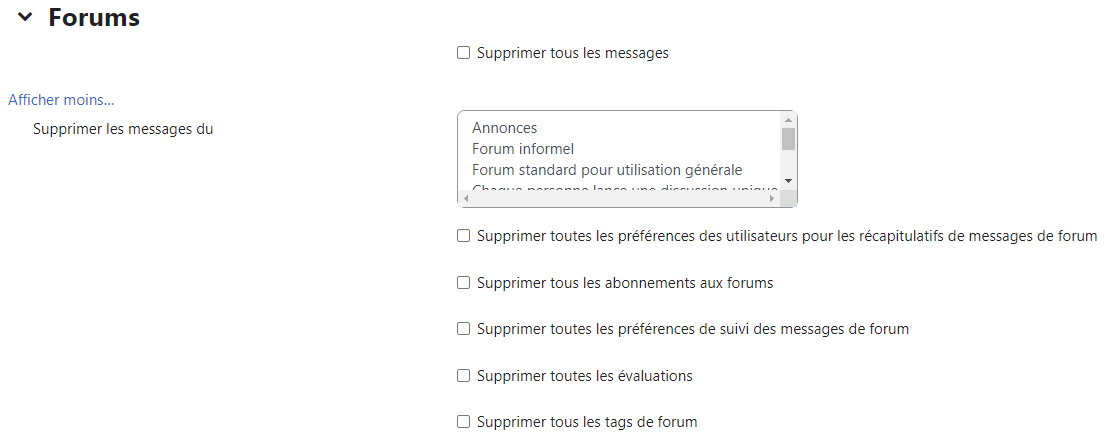Choose Forum standard pour utilisation générale

607,170
